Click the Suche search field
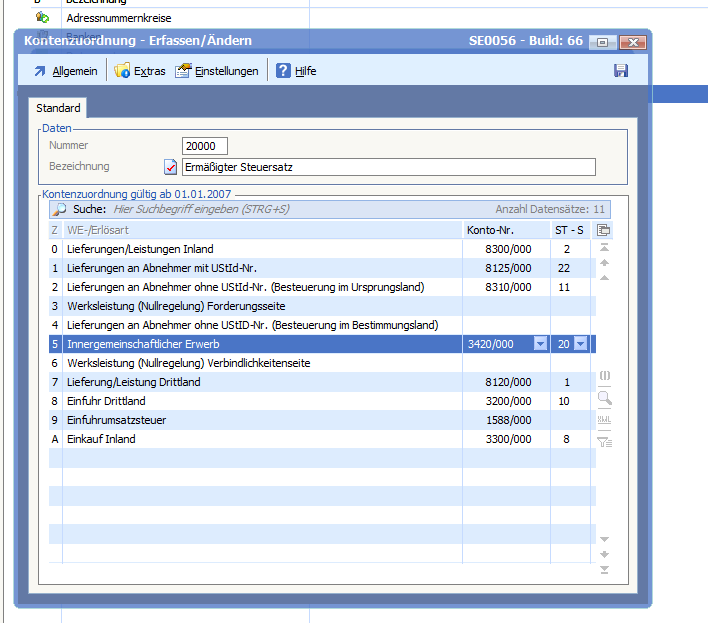The width and height of the screenshot is (708, 623). click(300, 210)
